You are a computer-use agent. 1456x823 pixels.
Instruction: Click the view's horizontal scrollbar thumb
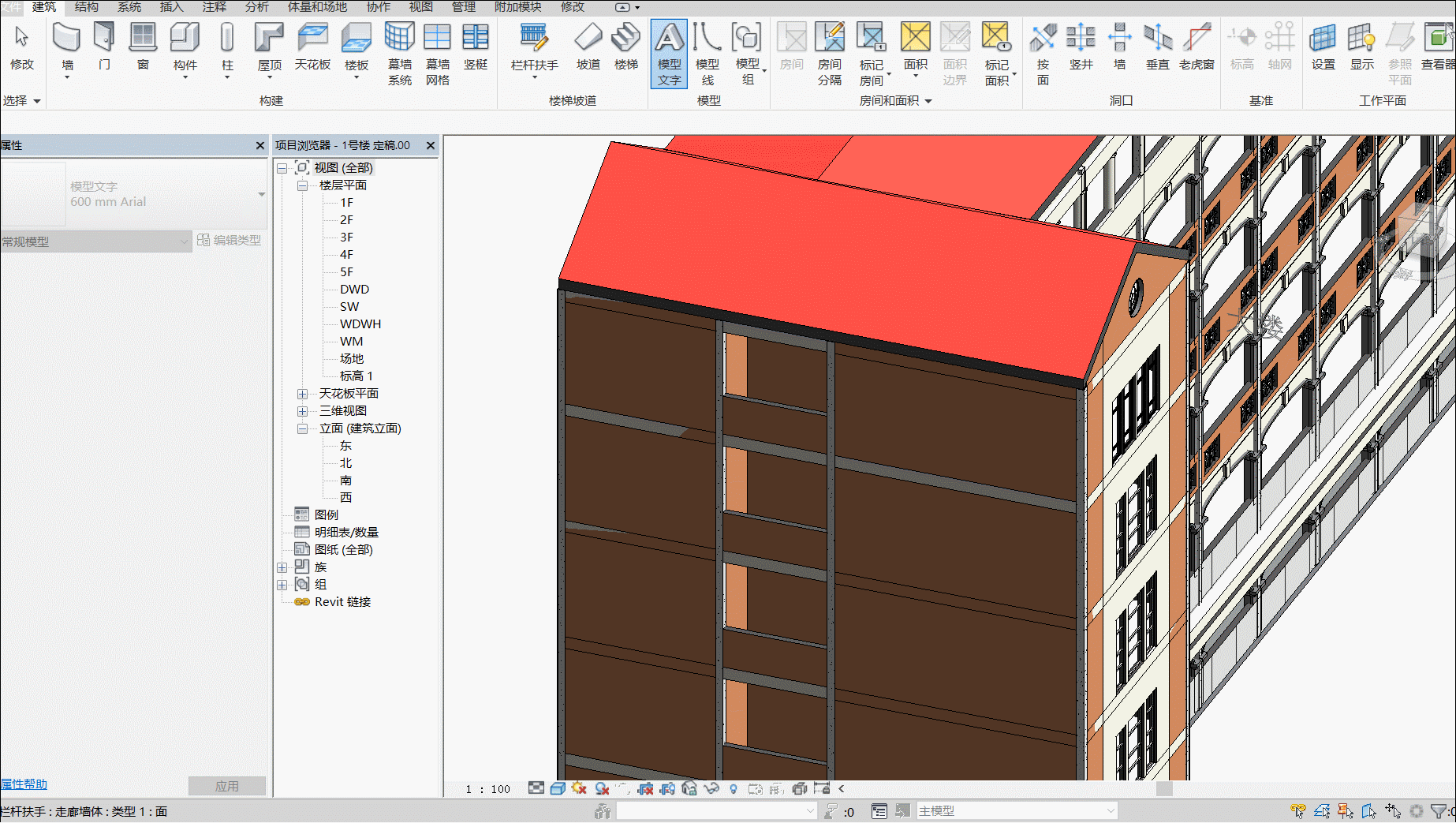[x=1164, y=788]
